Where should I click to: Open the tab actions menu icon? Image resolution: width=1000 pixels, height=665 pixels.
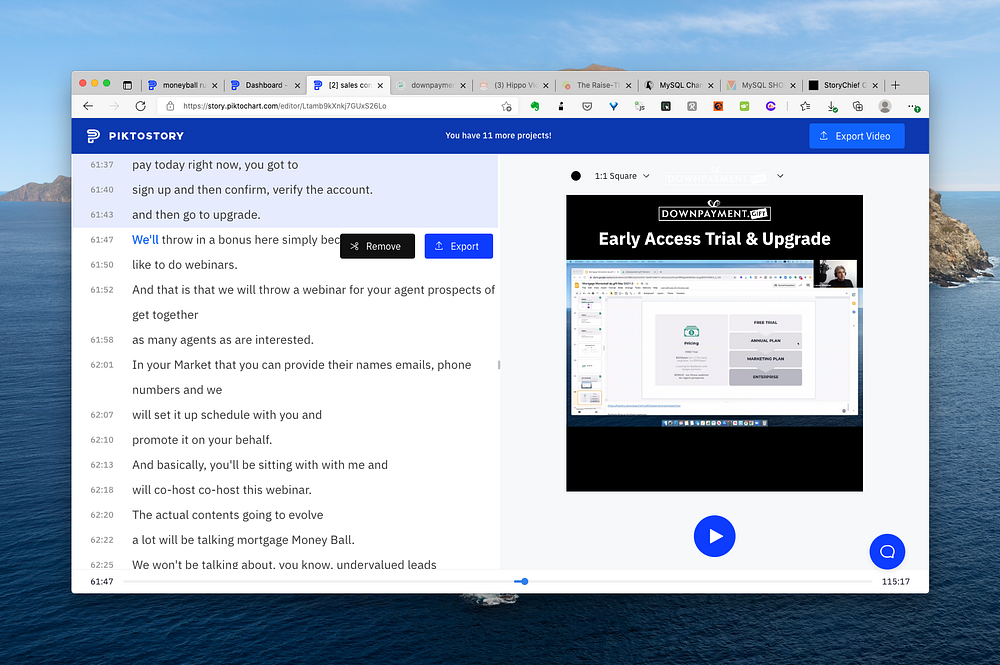pyautogui.click(x=128, y=85)
